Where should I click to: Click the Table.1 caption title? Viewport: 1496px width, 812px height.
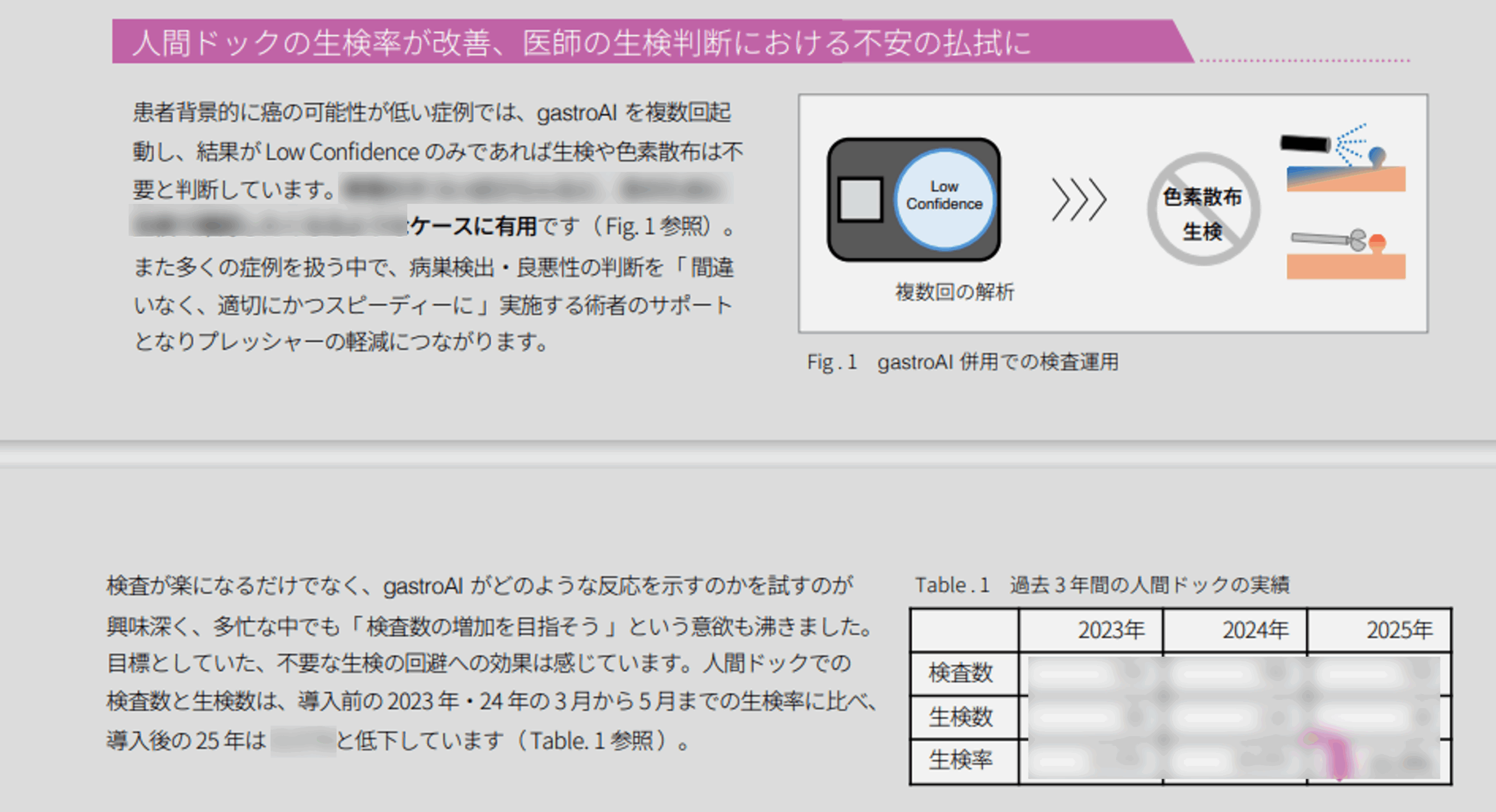1102,585
